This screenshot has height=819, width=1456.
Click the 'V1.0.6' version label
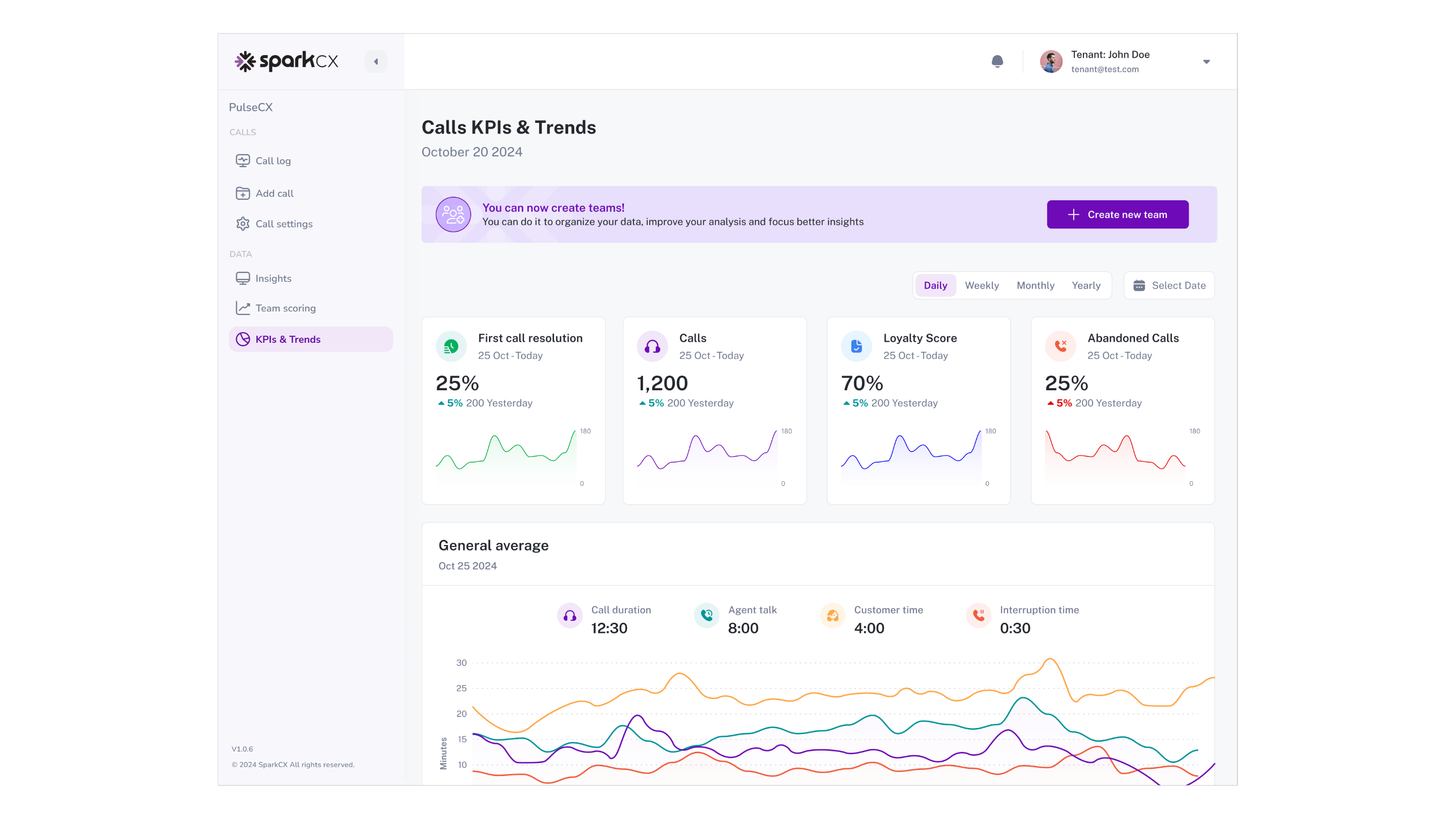tap(242, 749)
